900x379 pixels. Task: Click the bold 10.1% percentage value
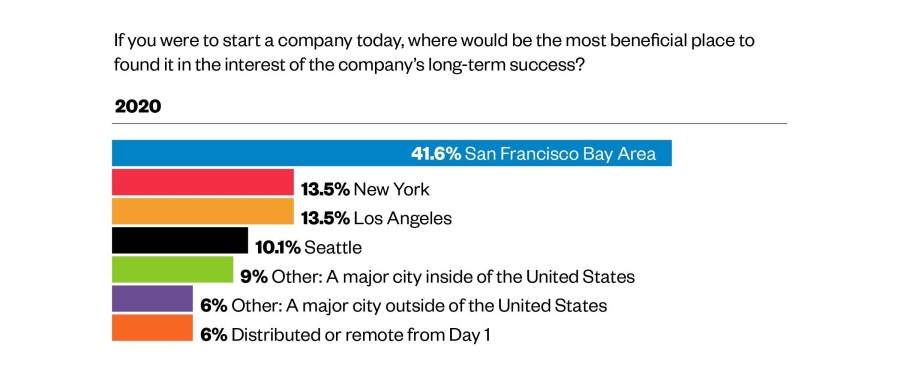[278, 247]
